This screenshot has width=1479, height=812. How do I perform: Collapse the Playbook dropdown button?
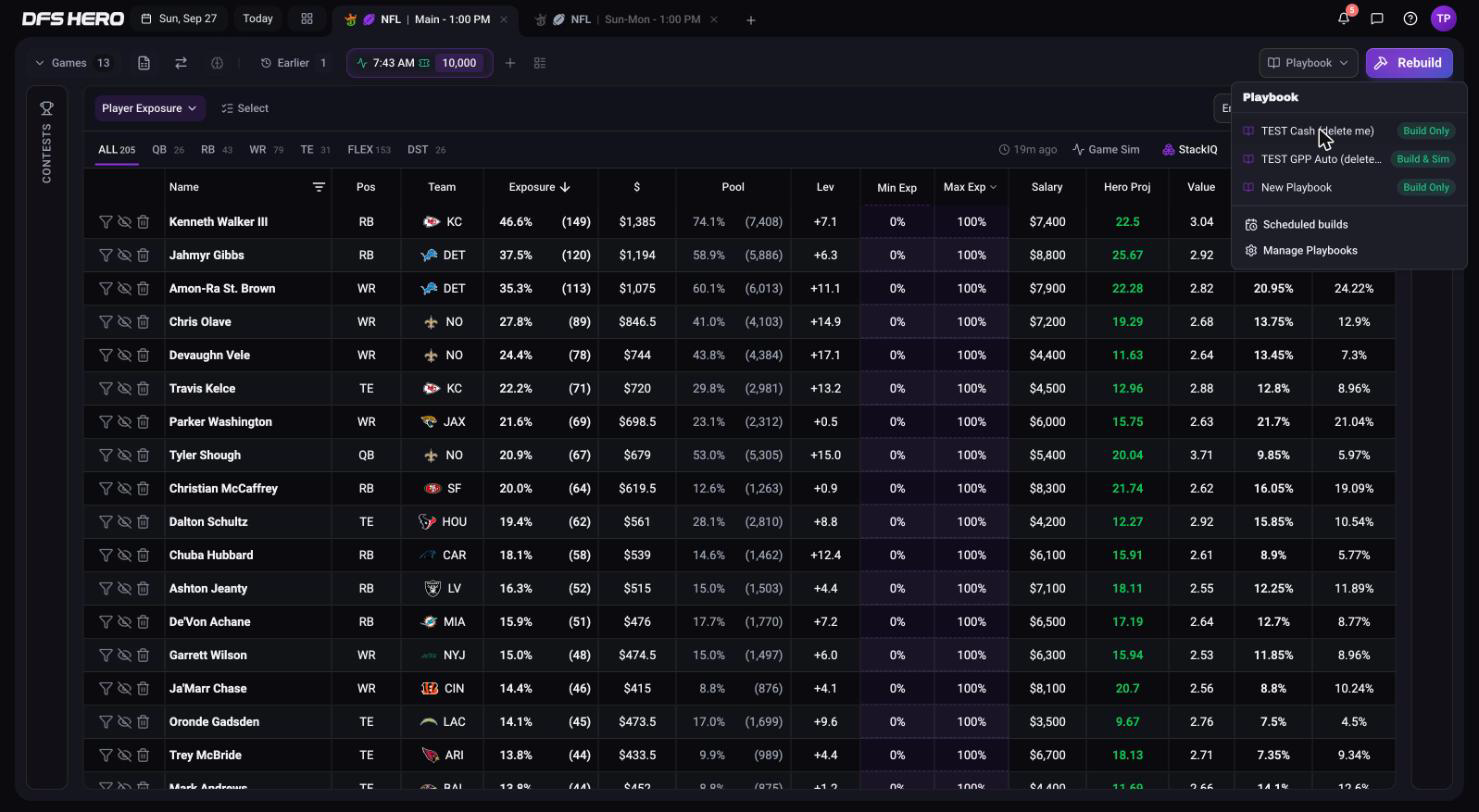click(1309, 63)
